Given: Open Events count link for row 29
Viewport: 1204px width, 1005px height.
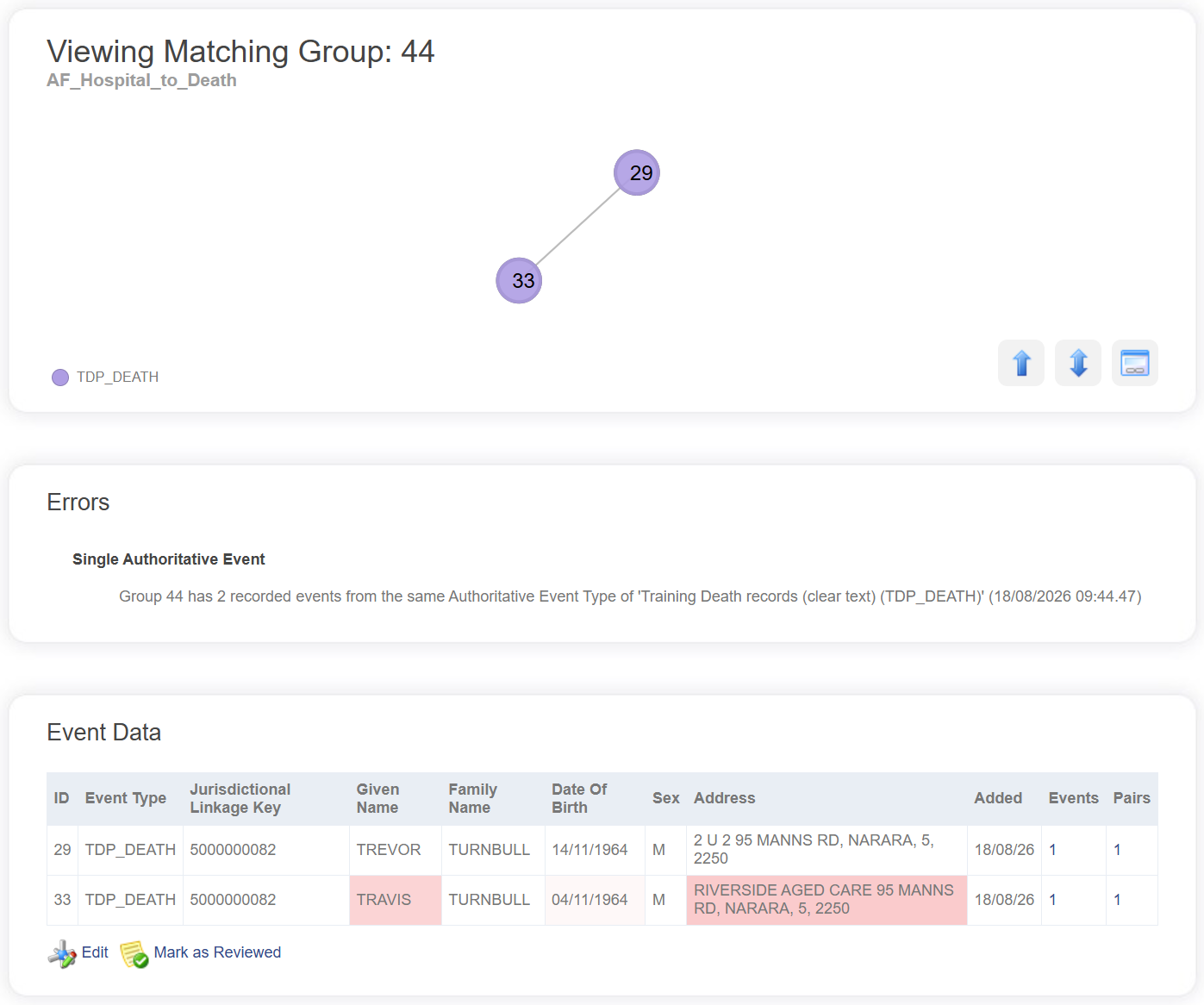Looking at the screenshot, I should click(1052, 850).
